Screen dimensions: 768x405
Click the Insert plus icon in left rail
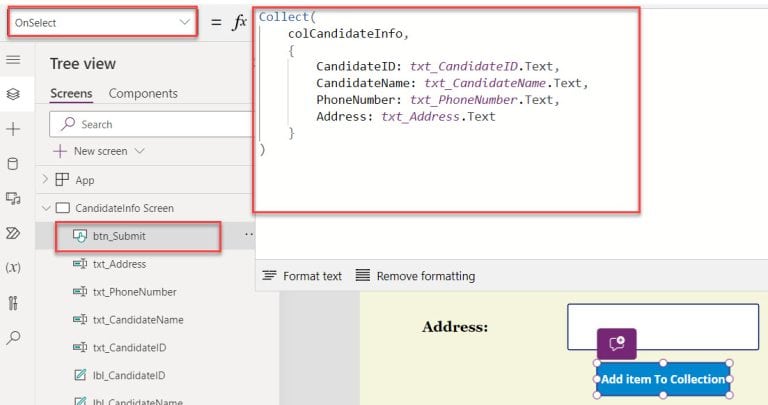click(x=13, y=129)
